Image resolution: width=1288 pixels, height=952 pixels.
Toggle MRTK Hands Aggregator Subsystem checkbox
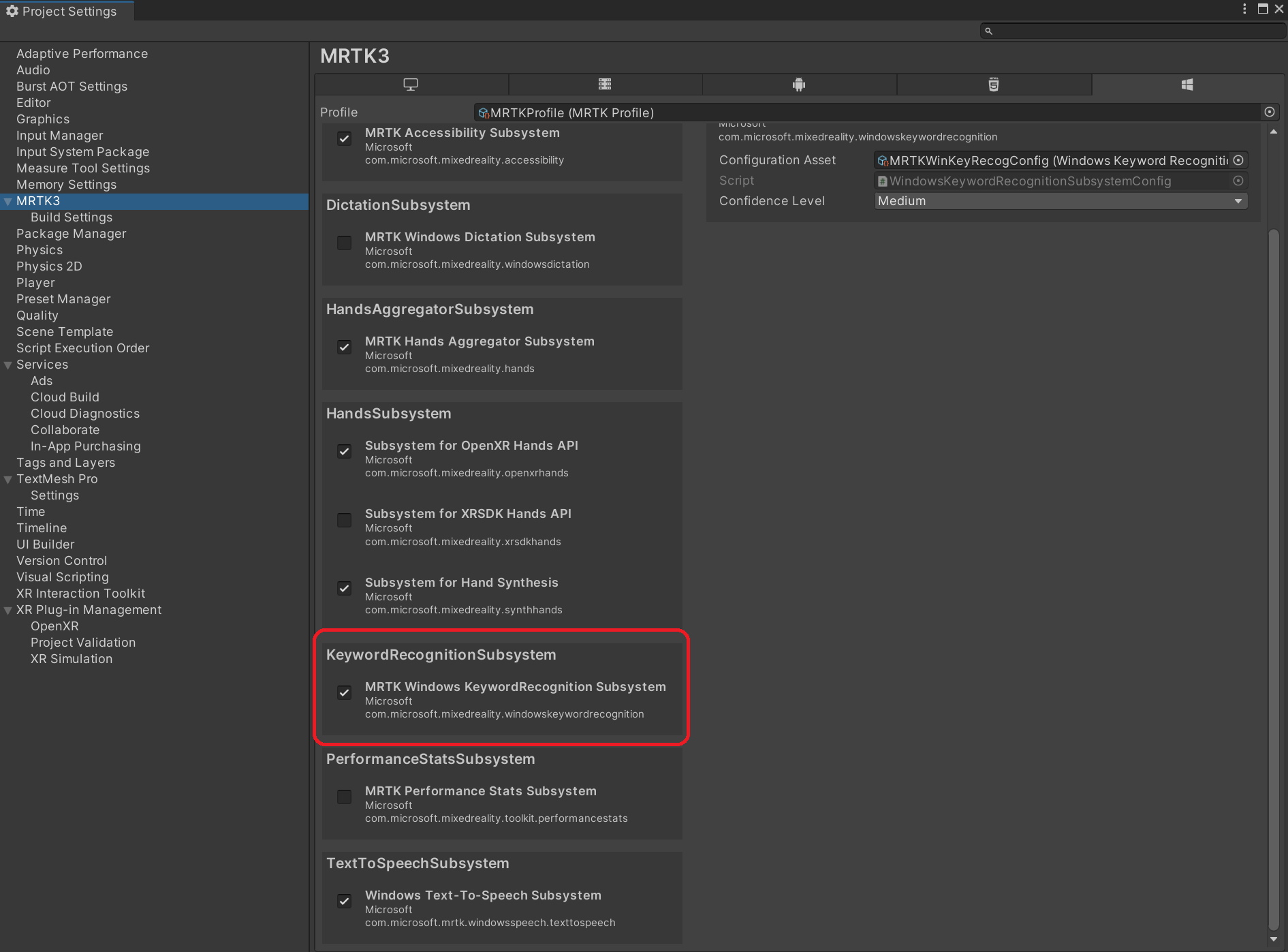point(345,348)
